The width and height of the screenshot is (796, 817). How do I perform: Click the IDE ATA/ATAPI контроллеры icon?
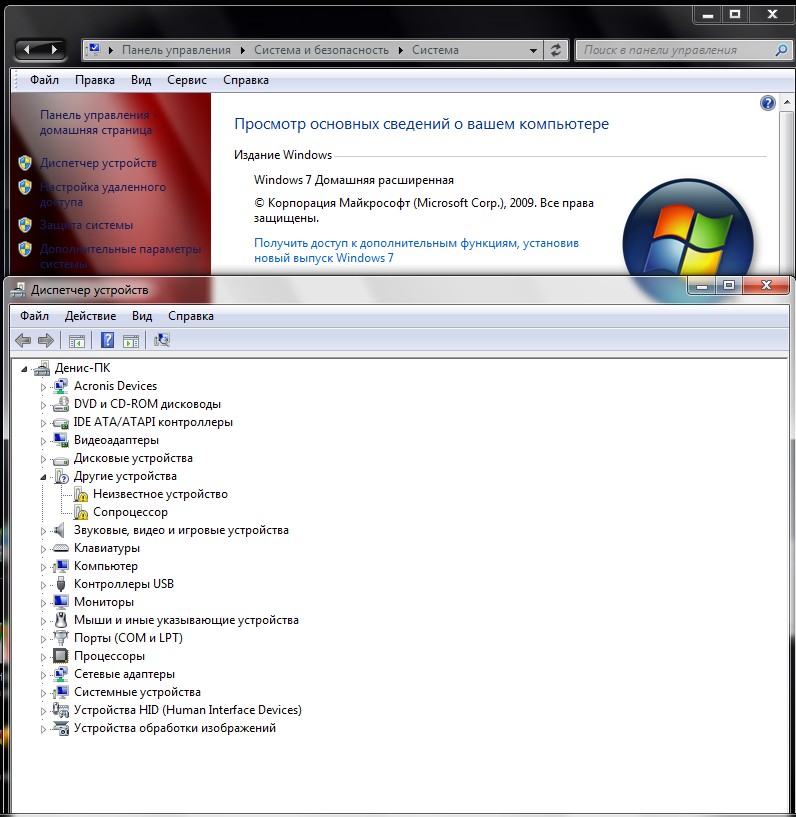click(x=61, y=423)
